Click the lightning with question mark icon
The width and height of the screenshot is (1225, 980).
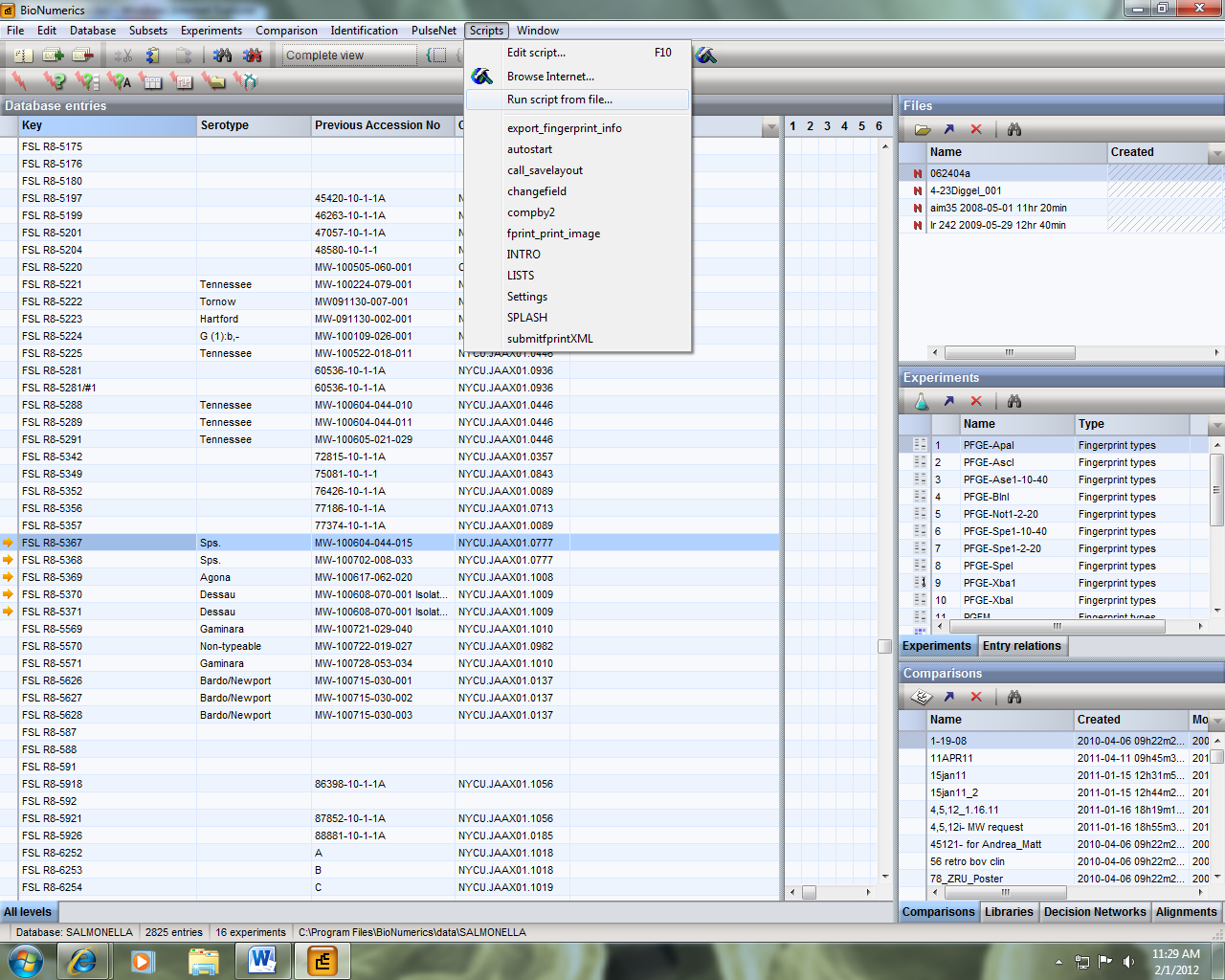click(x=55, y=81)
